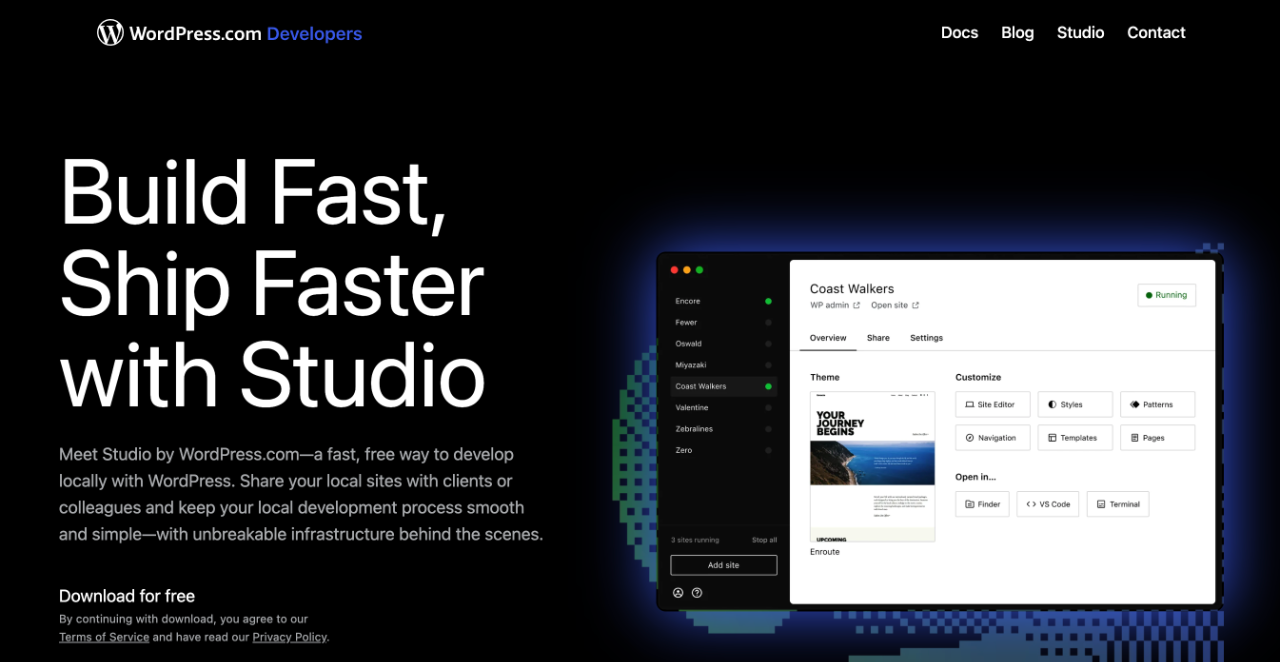Click the user account icon in Studio sidebar

[678, 593]
